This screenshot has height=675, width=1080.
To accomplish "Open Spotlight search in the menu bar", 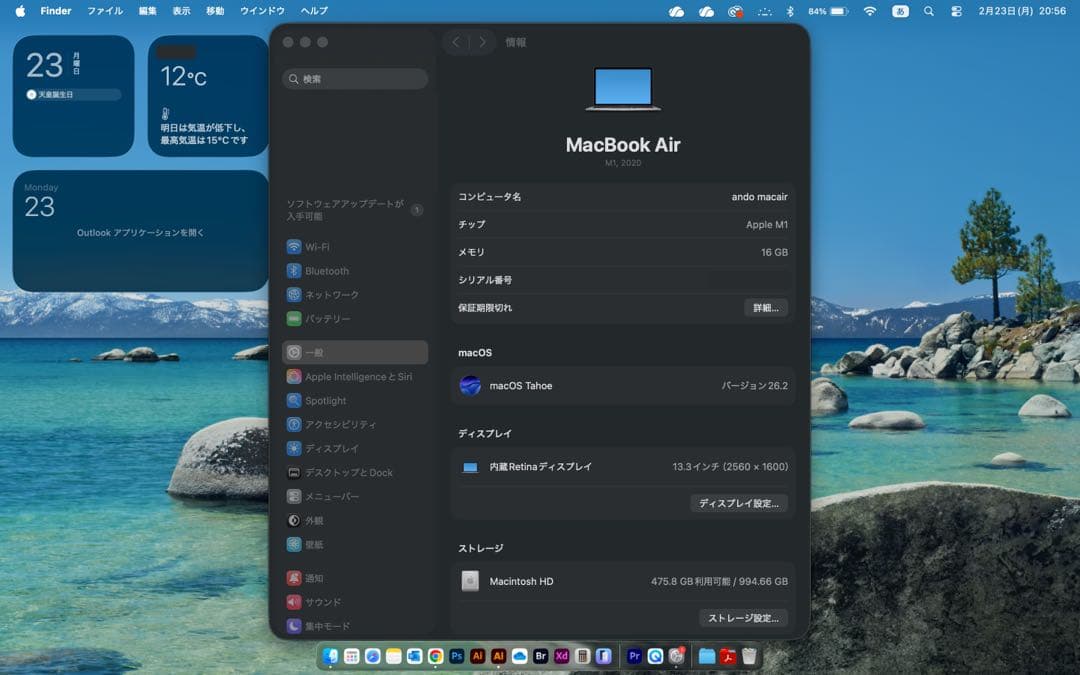I will tap(928, 11).
